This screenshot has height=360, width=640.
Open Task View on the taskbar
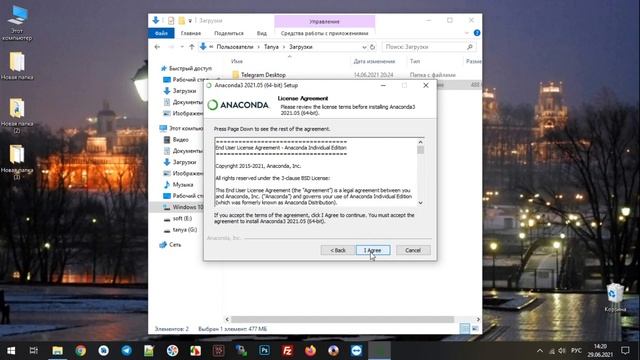[34, 351]
